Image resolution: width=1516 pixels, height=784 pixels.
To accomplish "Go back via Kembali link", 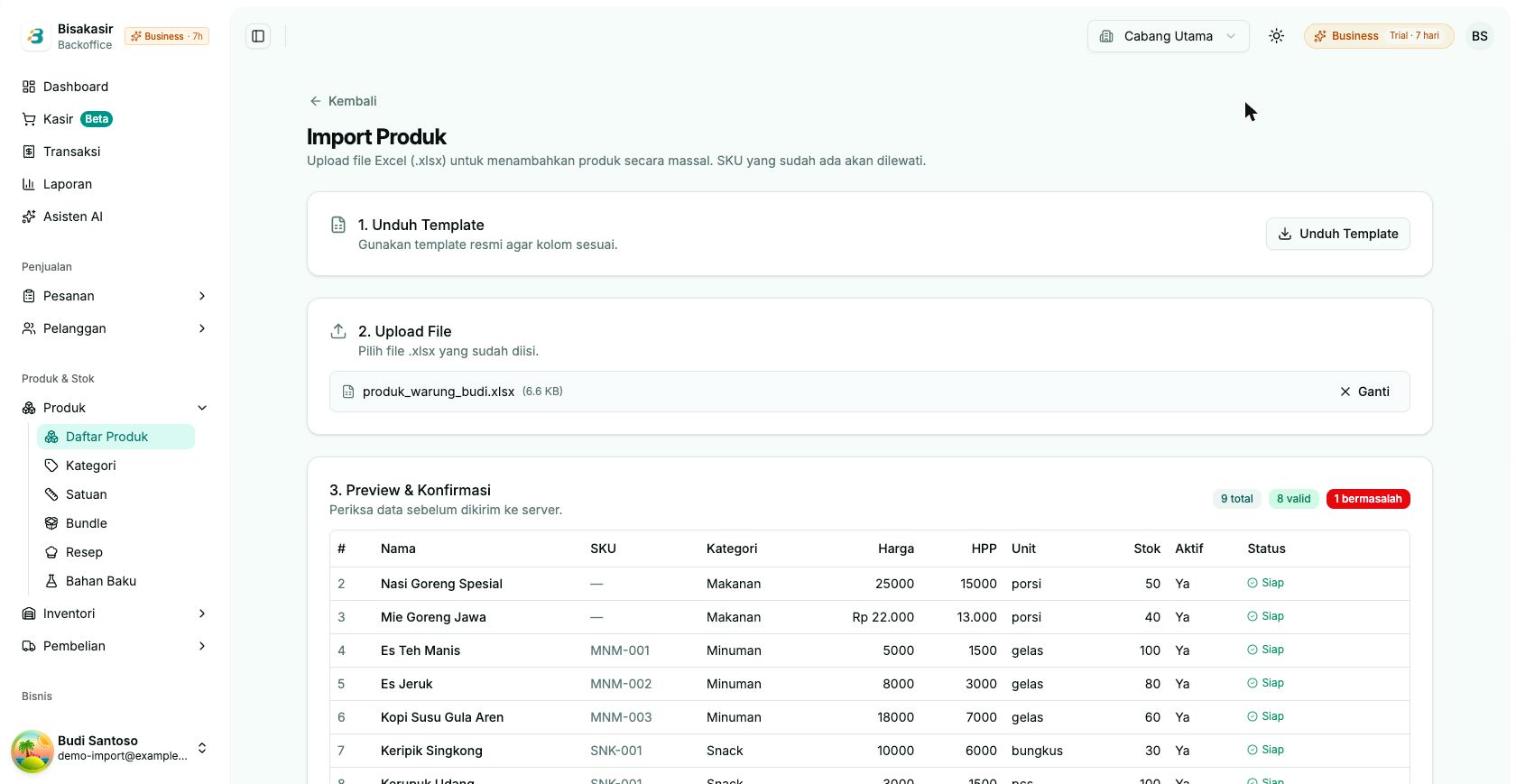I will tap(343, 101).
